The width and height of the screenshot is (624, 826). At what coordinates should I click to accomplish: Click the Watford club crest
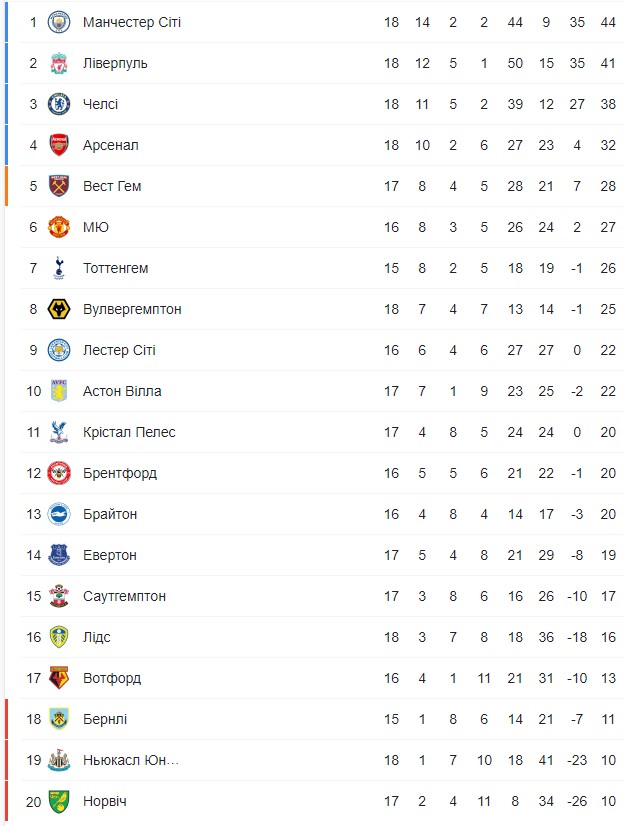pyautogui.click(x=58, y=678)
